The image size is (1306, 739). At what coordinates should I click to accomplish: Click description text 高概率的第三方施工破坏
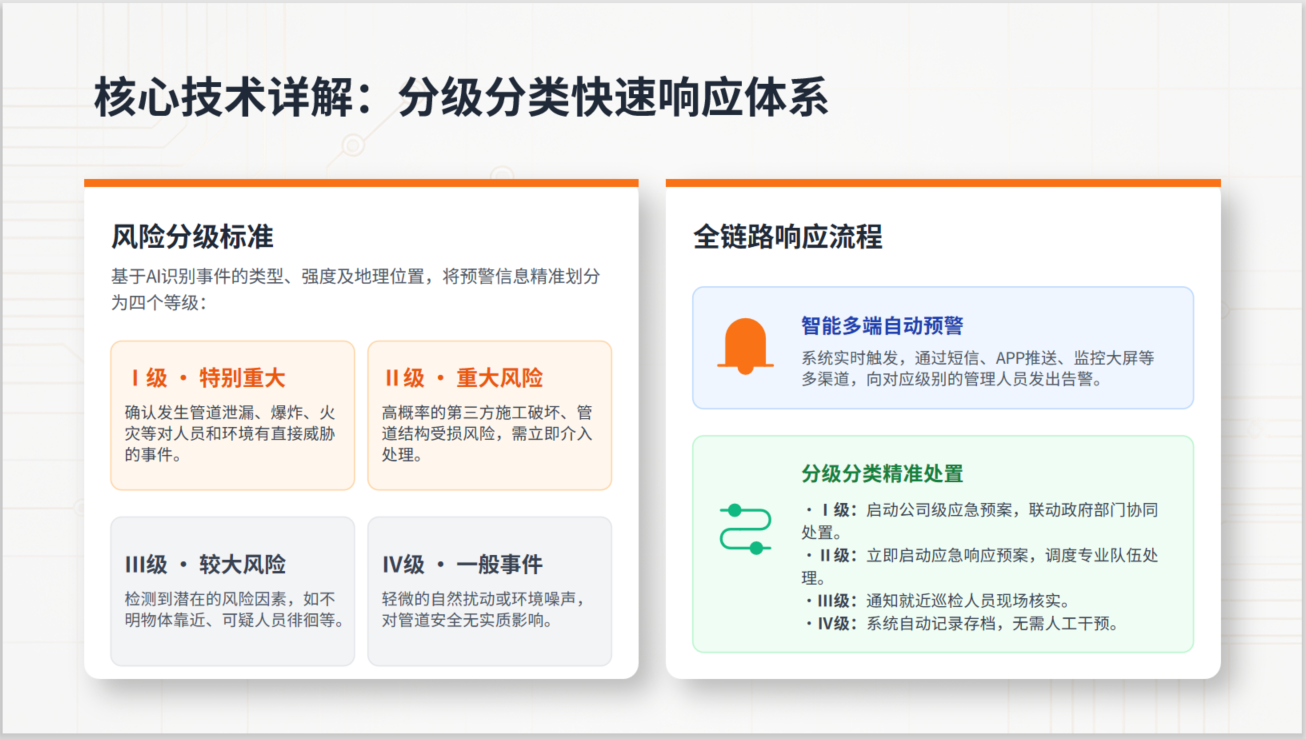(x=488, y=432)
